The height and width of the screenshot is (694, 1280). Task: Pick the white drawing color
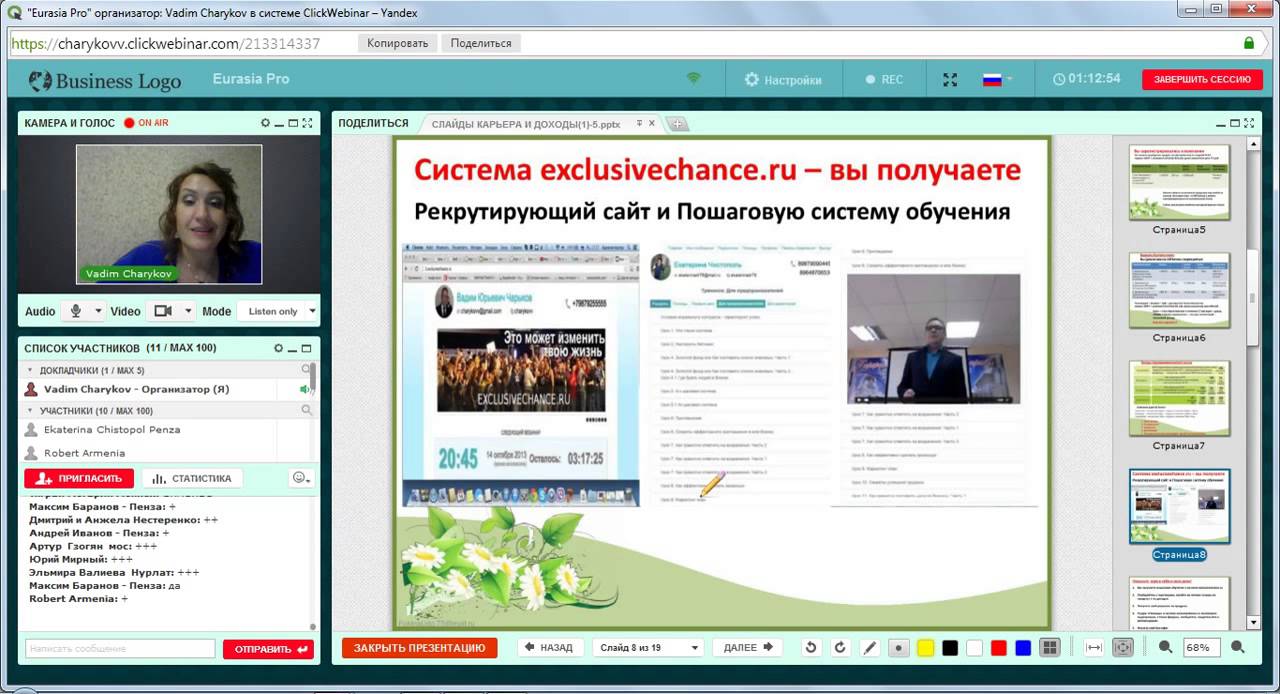[x=974, y=648]
